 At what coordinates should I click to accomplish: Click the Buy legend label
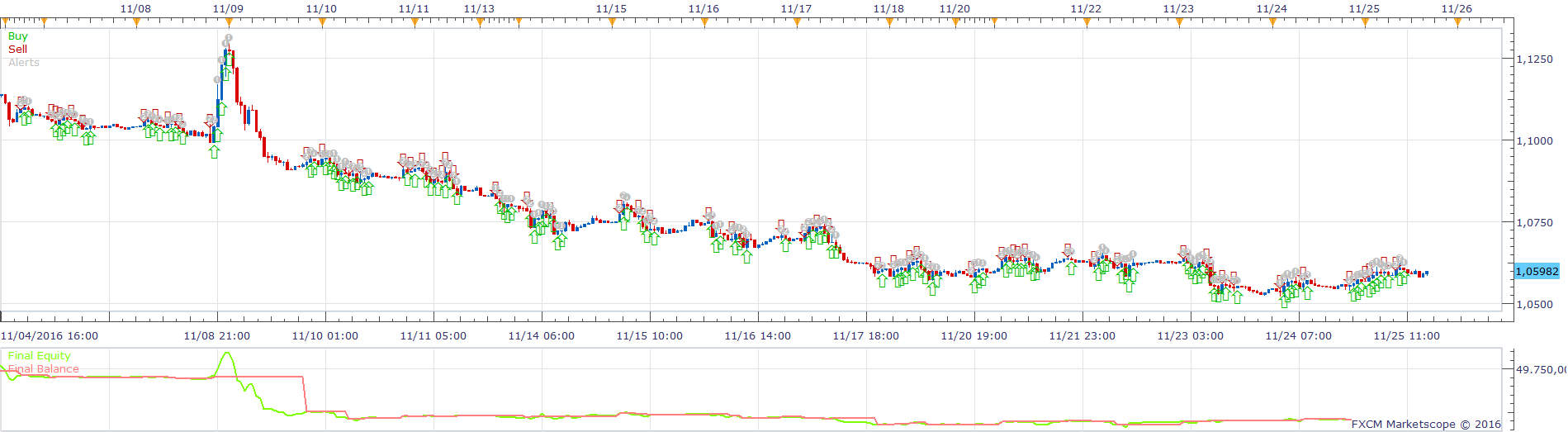pyautogui.click(x=17, y=36)
